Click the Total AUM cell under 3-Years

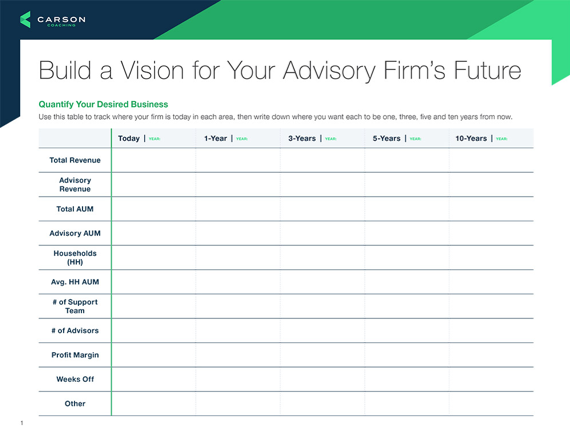322,209
